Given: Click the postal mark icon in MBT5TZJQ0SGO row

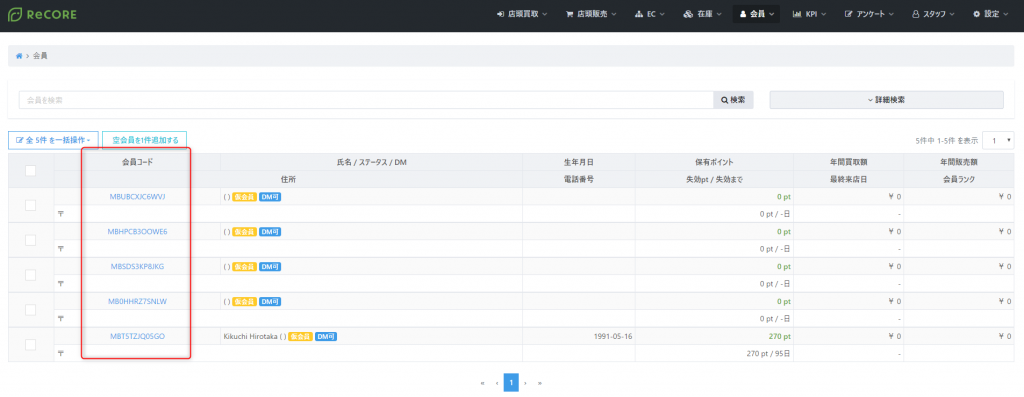Looking at the screenshot, I should (61, 353).
